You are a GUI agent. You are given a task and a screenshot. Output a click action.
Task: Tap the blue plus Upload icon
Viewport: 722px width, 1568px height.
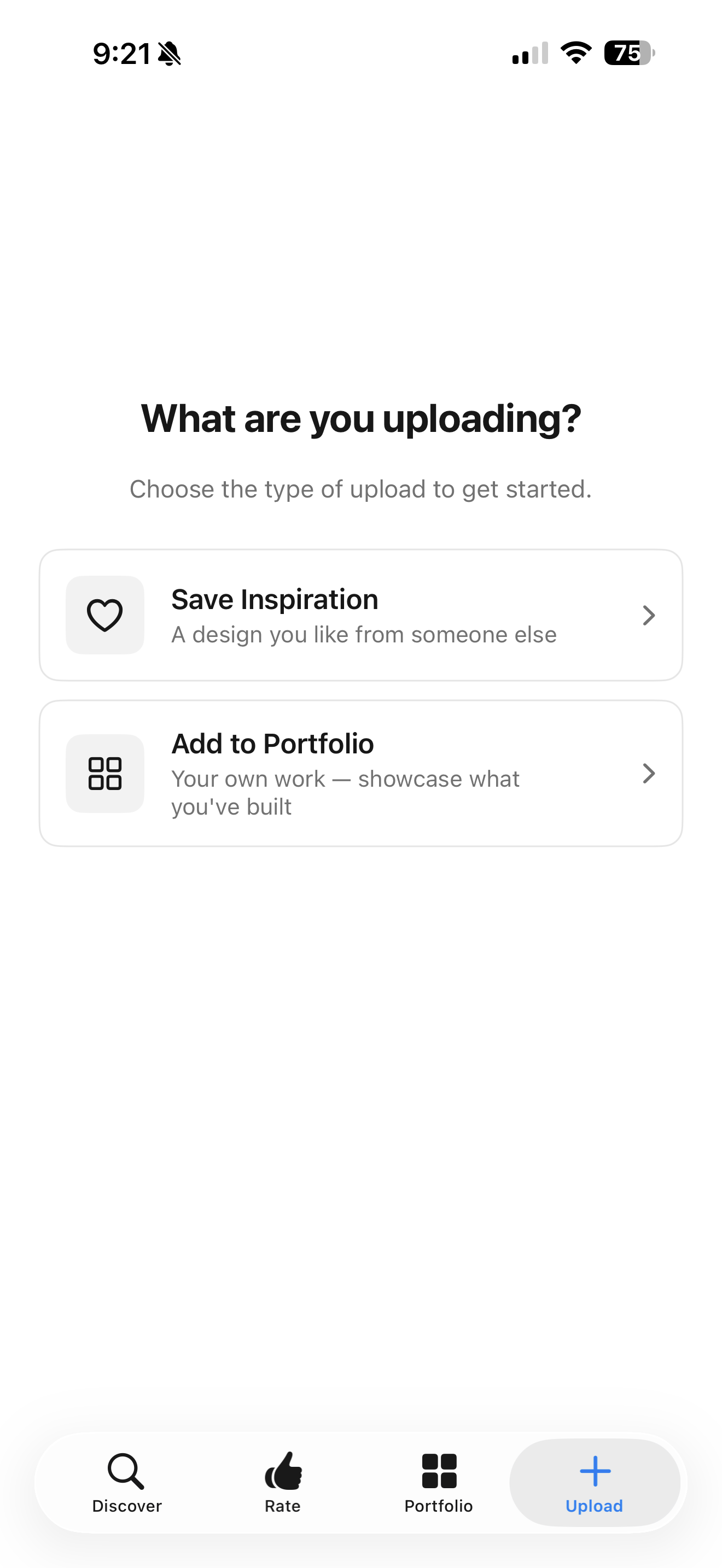coord(595,1471)
